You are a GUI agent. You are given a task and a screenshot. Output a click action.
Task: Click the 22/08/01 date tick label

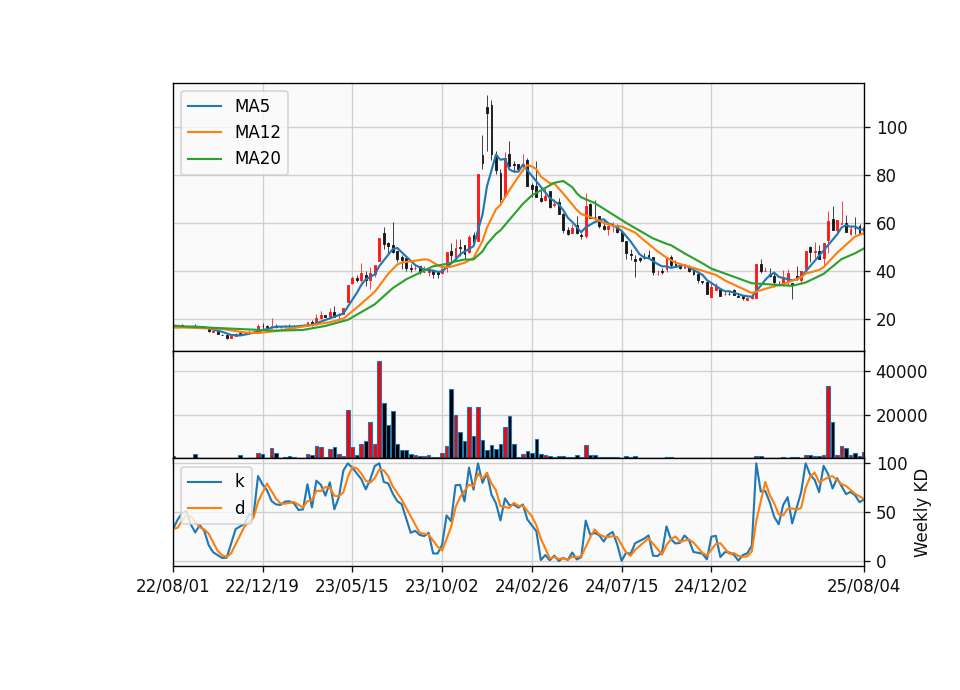[x=173, y=586]
